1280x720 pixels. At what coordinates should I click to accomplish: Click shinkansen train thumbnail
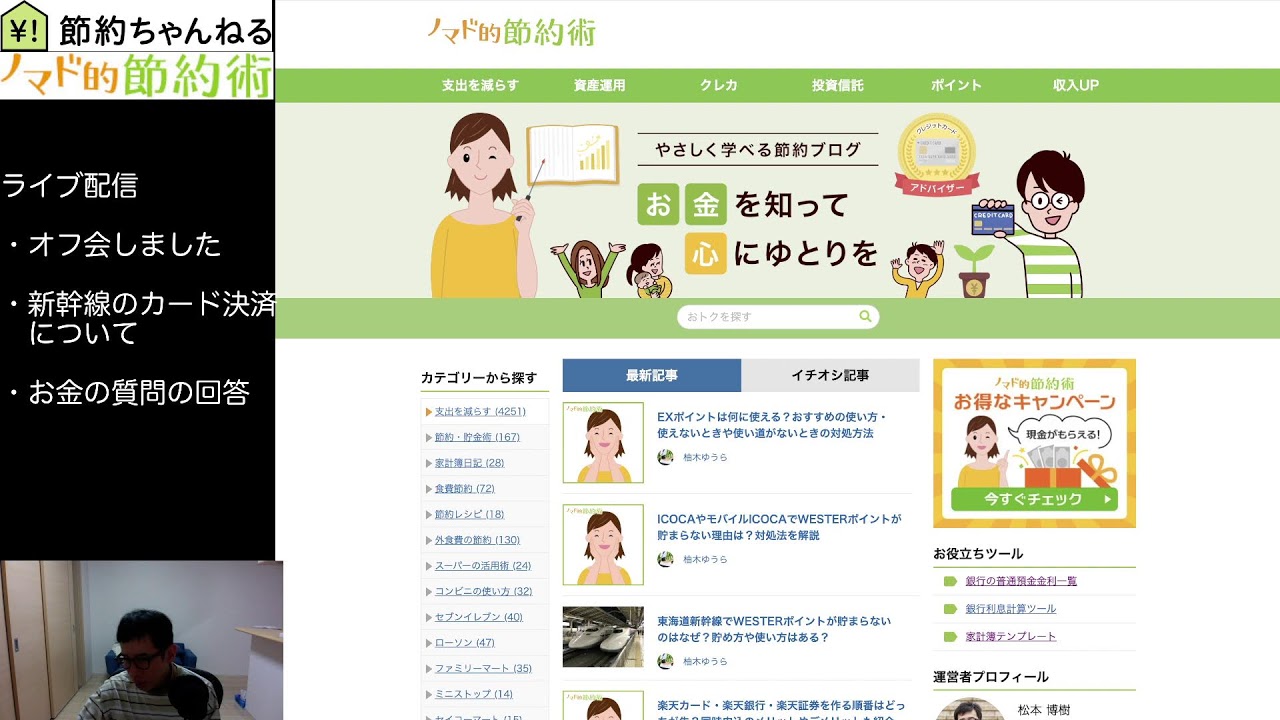click(x=603, y=637)
